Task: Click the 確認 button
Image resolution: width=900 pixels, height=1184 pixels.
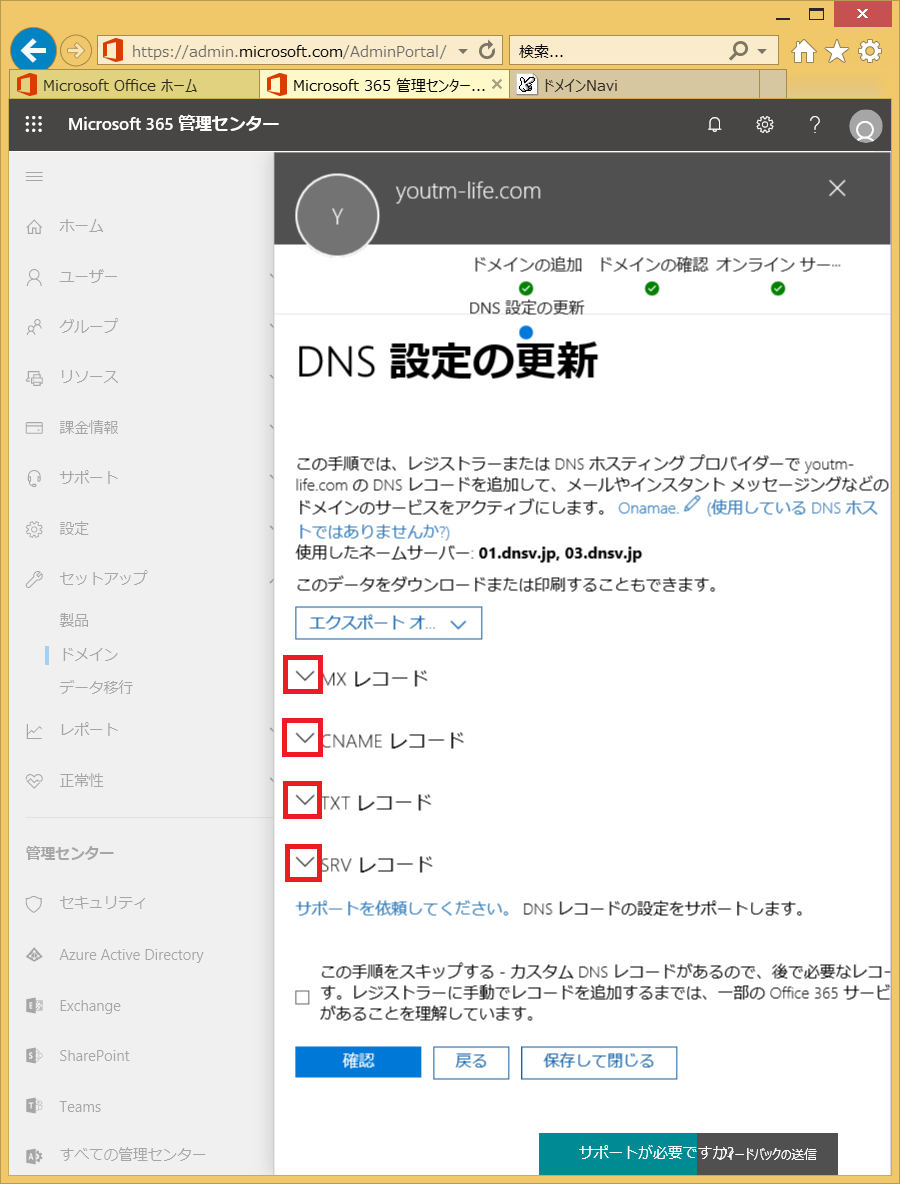Action: point(358,1062)
